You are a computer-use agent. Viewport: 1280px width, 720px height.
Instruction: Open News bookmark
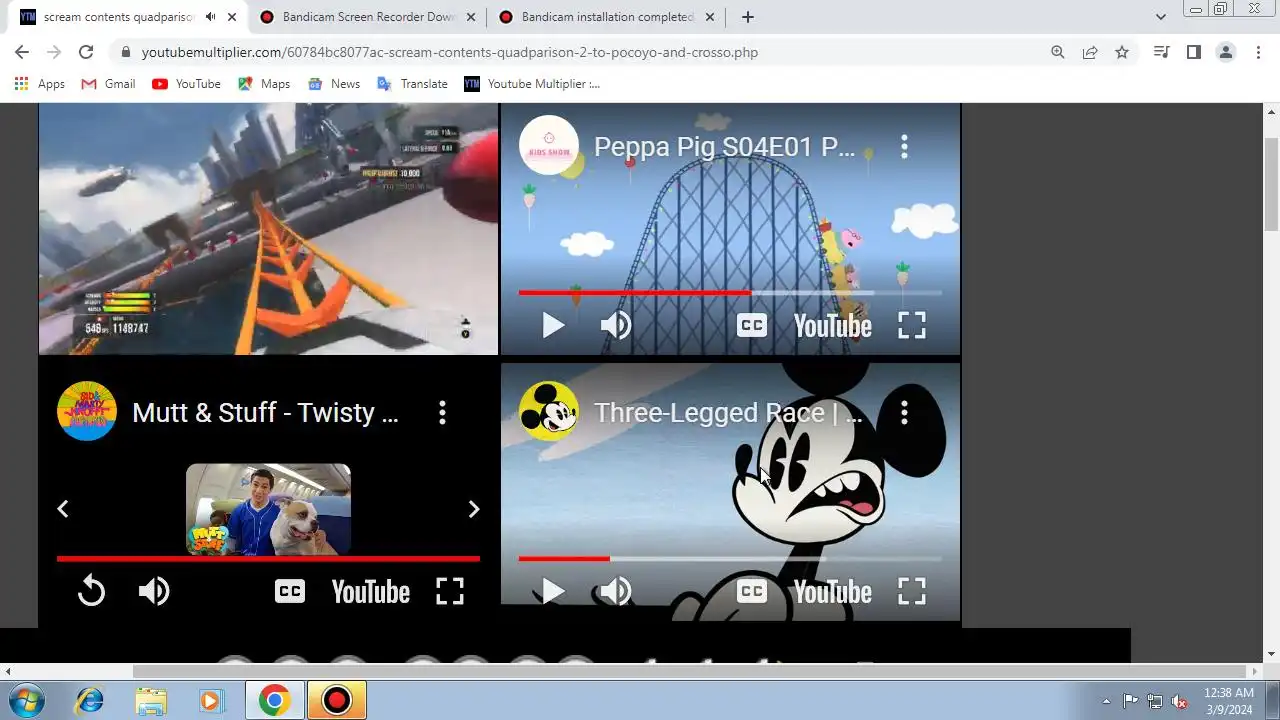pyautogui.click(x=334, y=84)
